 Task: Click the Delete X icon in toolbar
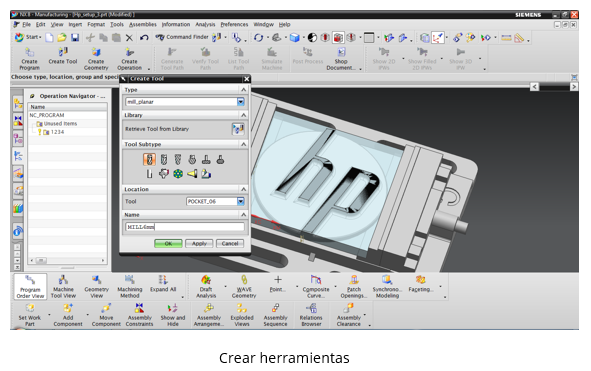pyautogui.click(x=129, y=37)
